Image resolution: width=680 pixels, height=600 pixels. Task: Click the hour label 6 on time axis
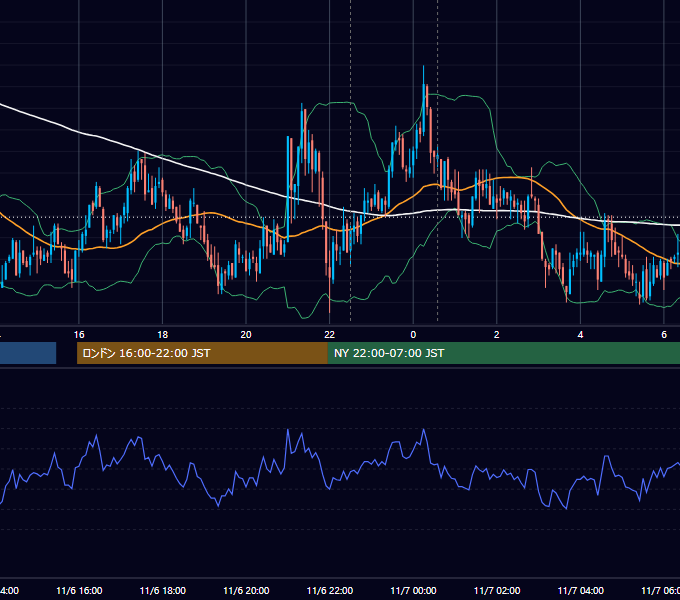click(664, 335)
